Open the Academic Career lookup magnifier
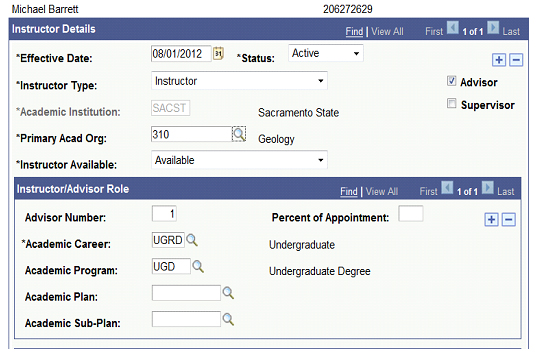552x360 pixels. pos(192,240)
